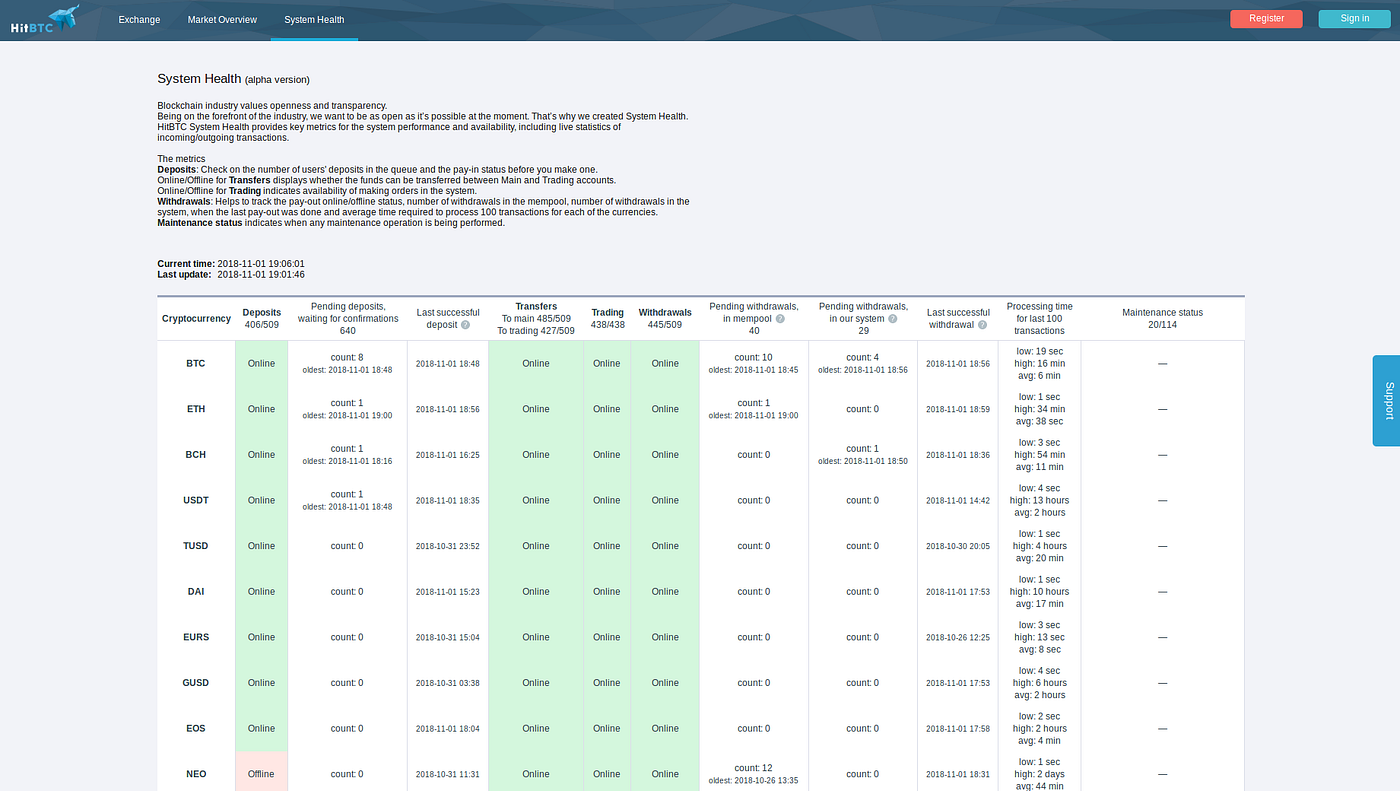Select the NEO currency name cell
Viewport: 1400px width, 791px height.
pos(196,774)
